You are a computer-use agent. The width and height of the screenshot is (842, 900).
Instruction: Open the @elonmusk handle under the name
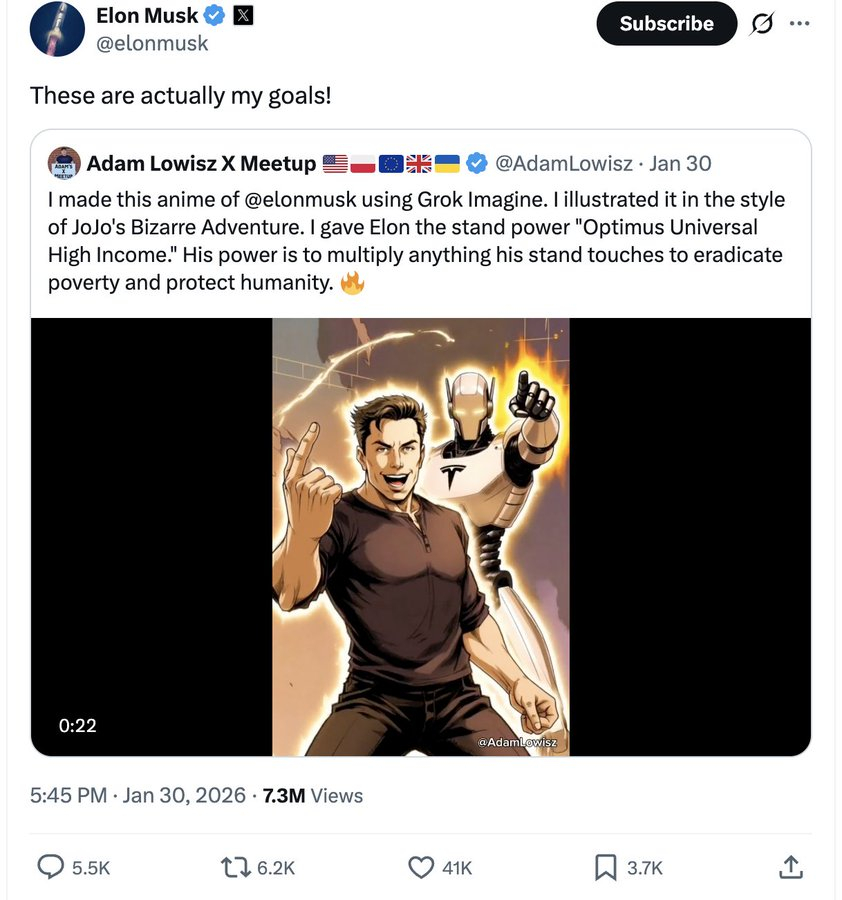(152, 42)
